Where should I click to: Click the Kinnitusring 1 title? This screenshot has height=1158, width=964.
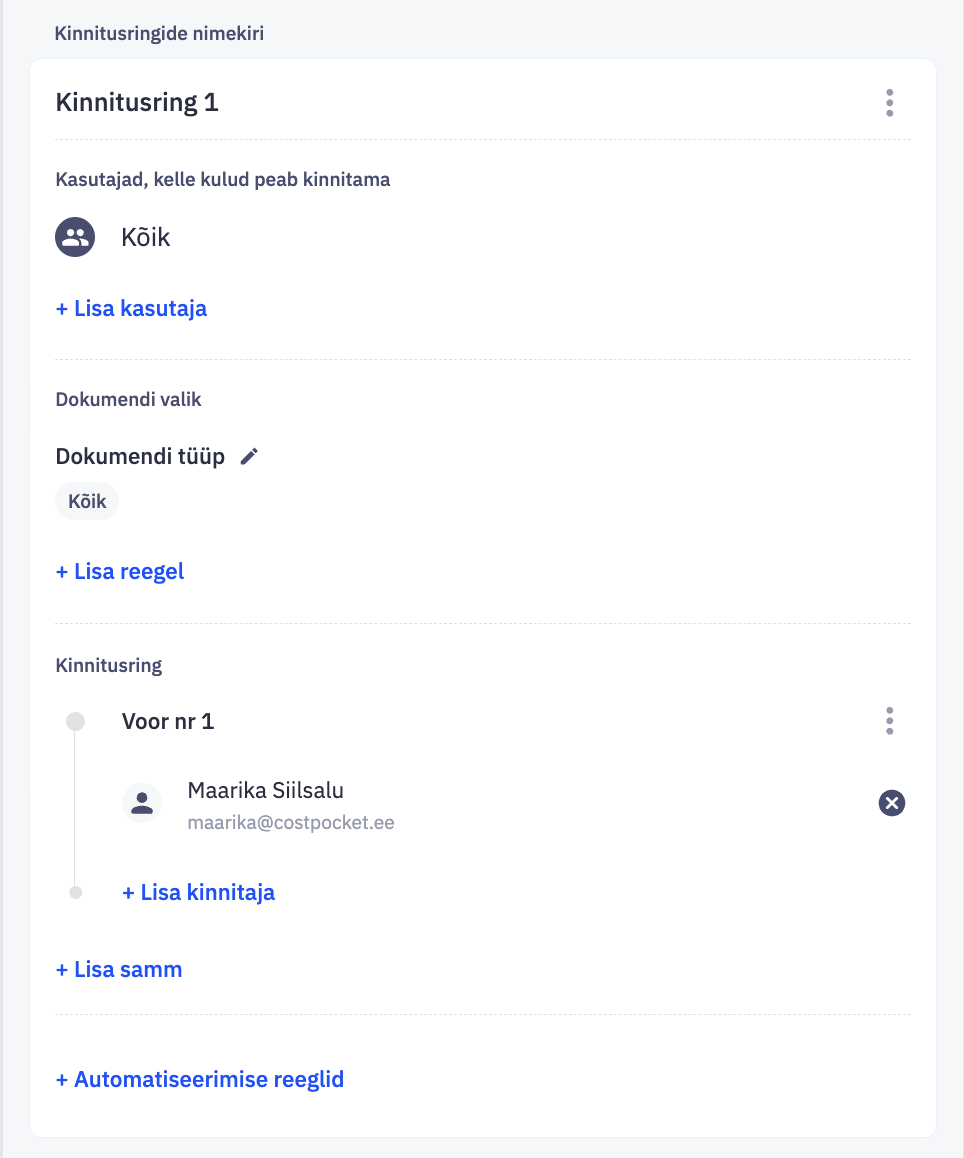(137, 102)
